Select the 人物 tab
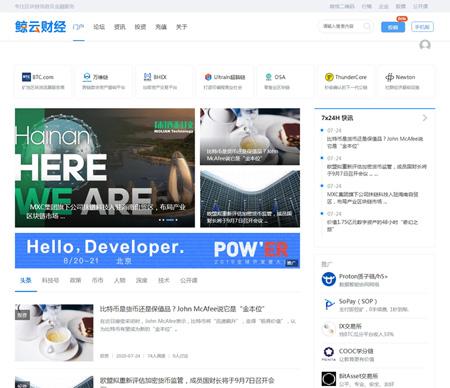 [120, 280]
